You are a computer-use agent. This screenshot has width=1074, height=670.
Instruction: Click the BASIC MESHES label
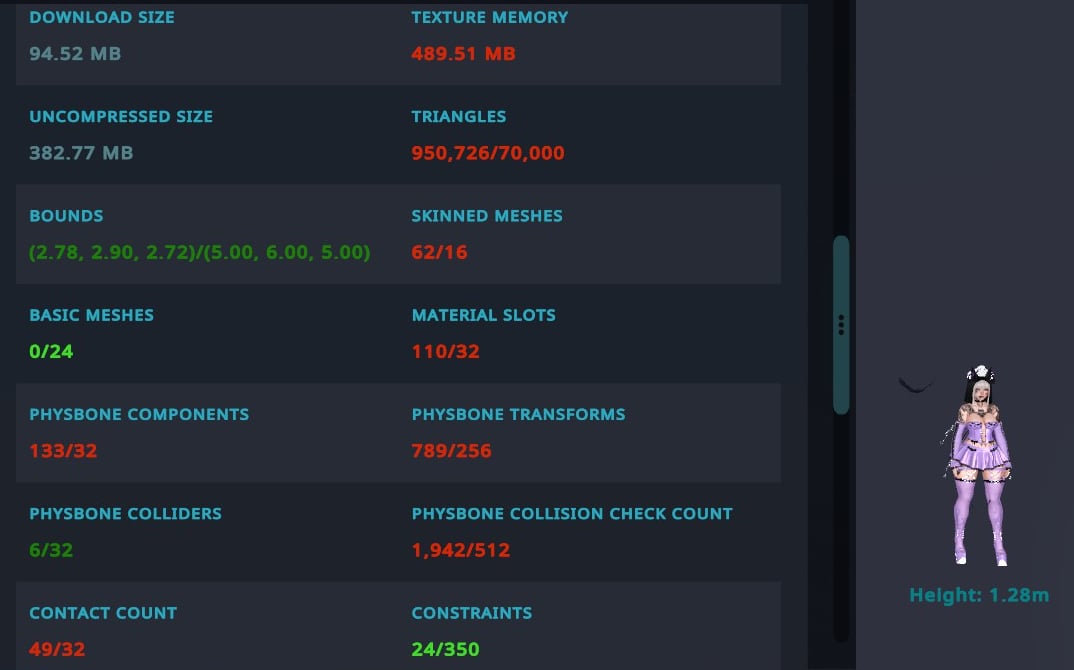[92, 315]
